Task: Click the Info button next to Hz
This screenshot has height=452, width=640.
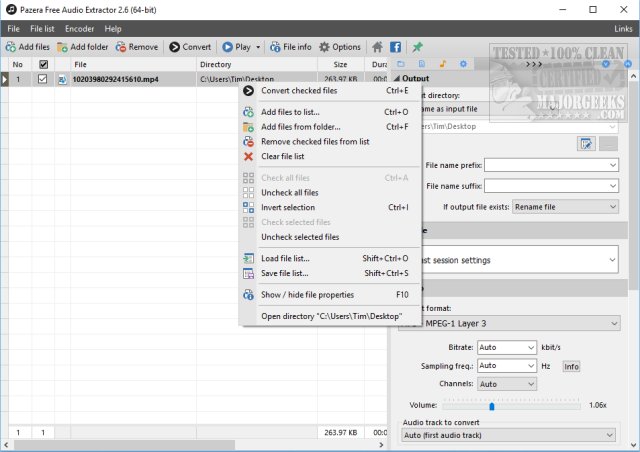Action: [x=571, y=367]
